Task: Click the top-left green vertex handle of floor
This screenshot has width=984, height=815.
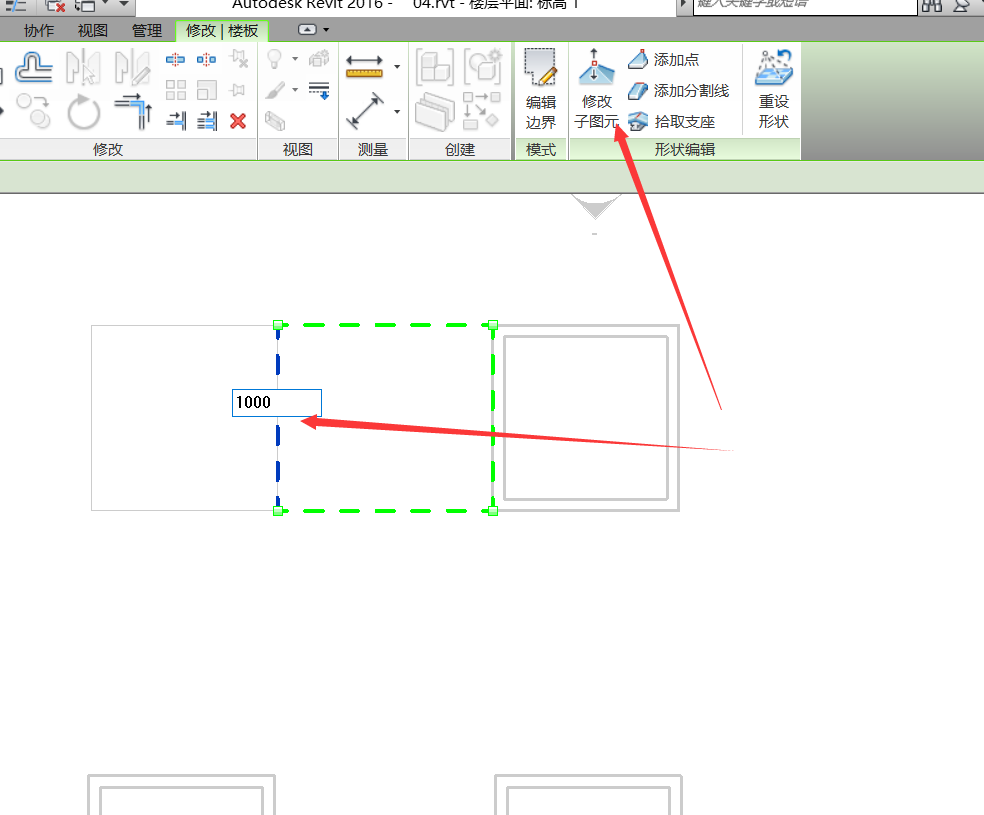Action: tap(278, 325)
